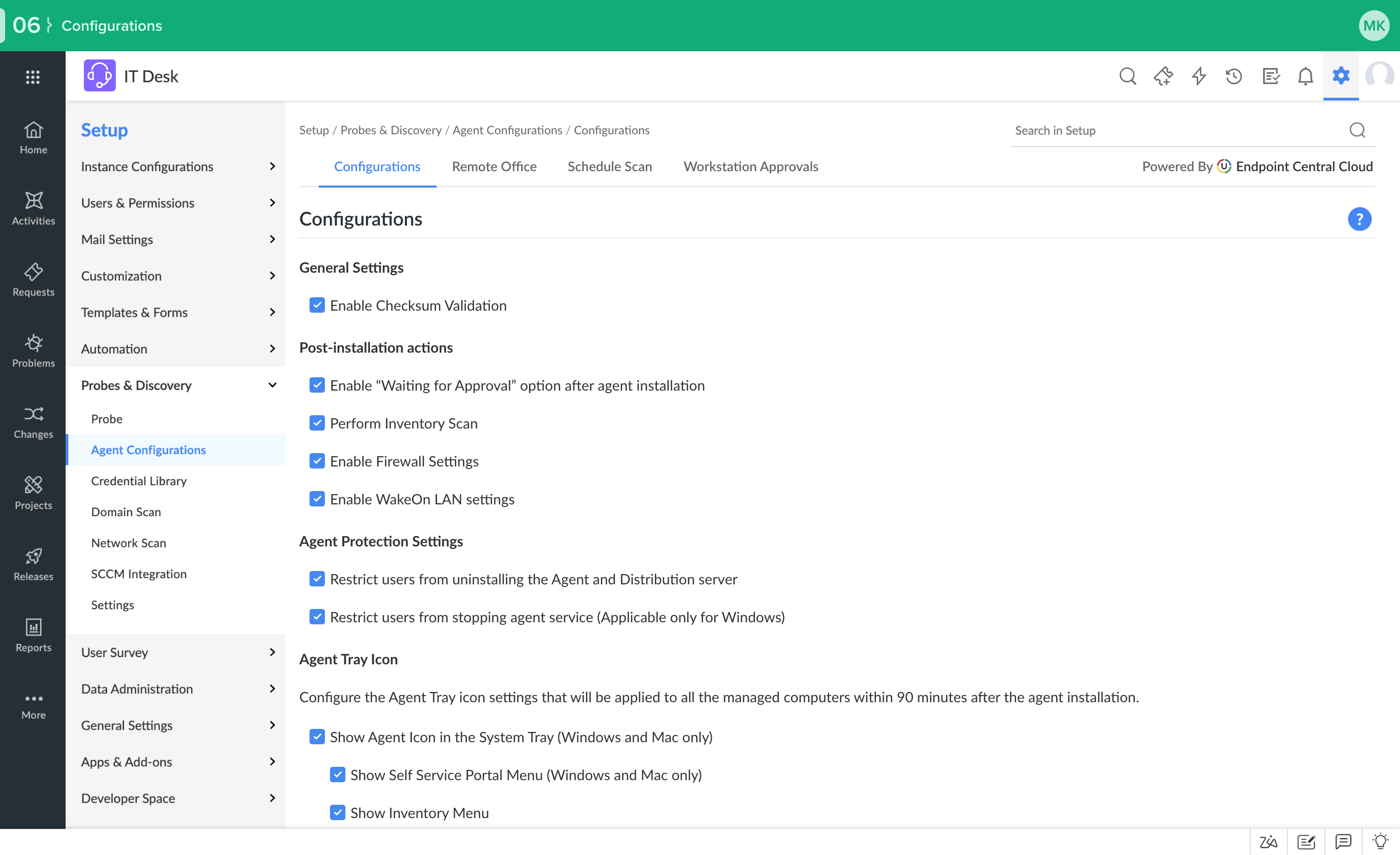Viewport: 1400px width, 855px height.
Task: Expand User Survey section
Action: (x=176, y=653)
